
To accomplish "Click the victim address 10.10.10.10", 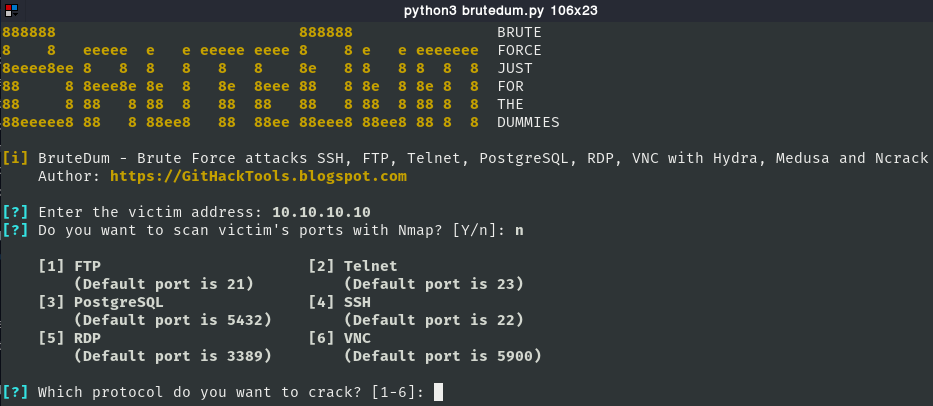I will click(x=321, y=212).
